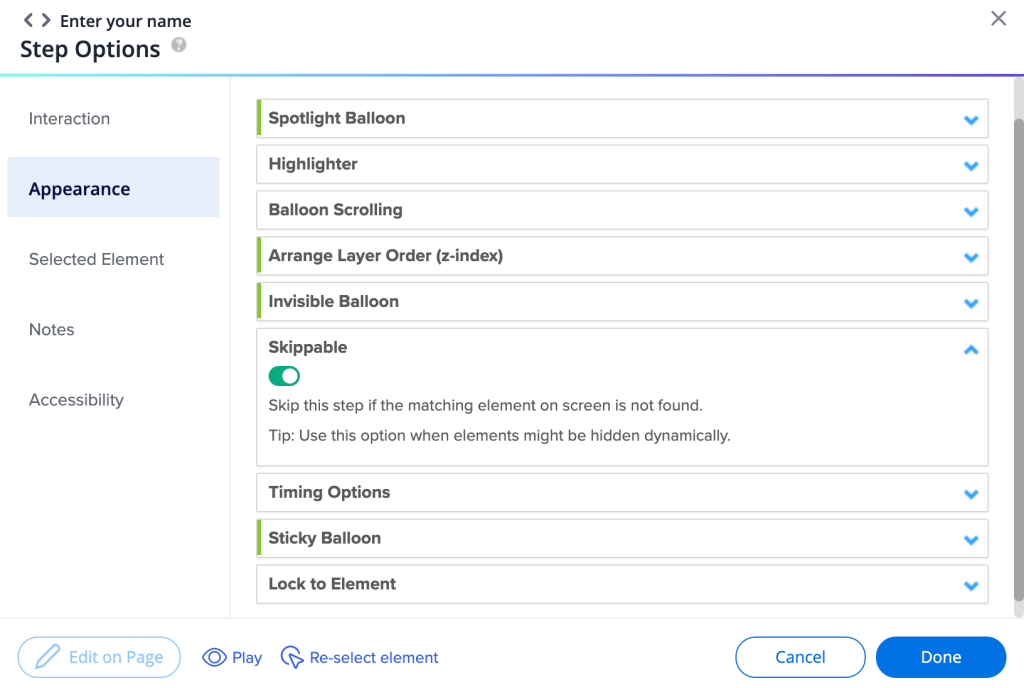Click the next step right arrow icon
Image resolution: width=1024 pixels, height=688 pixels.
(46, 20)
